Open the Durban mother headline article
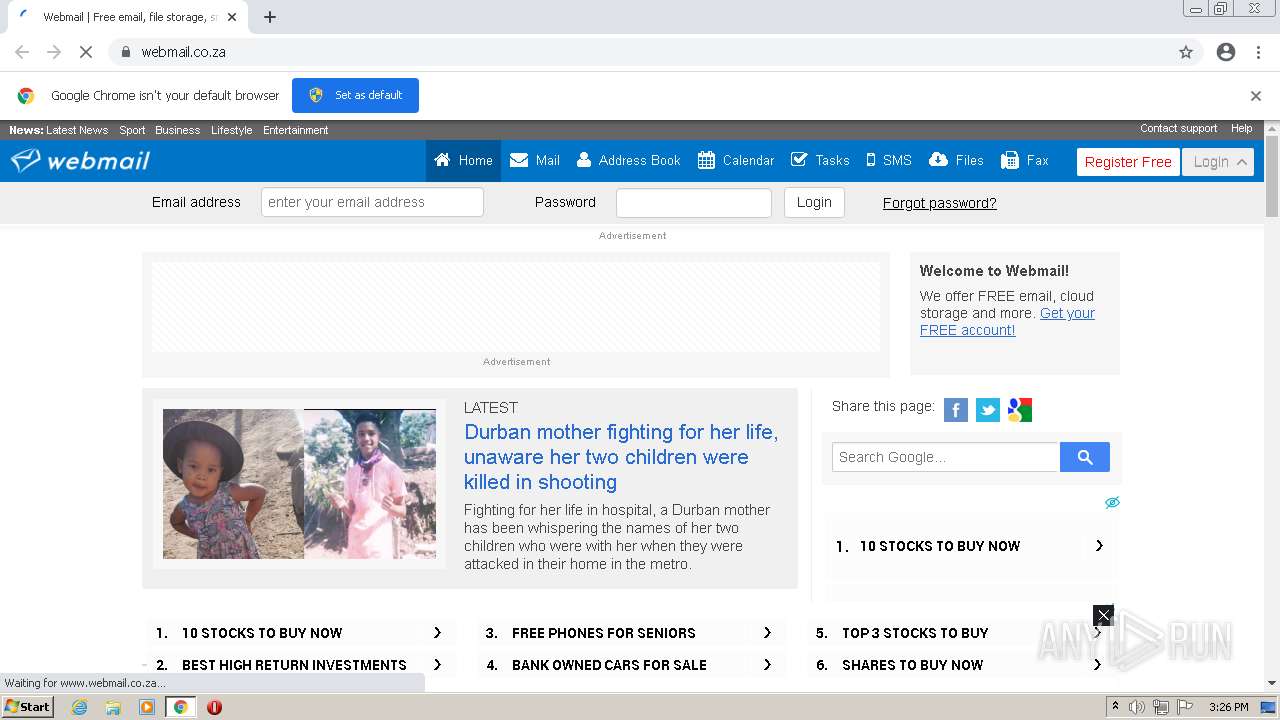1280x720 pixels. 621,457
